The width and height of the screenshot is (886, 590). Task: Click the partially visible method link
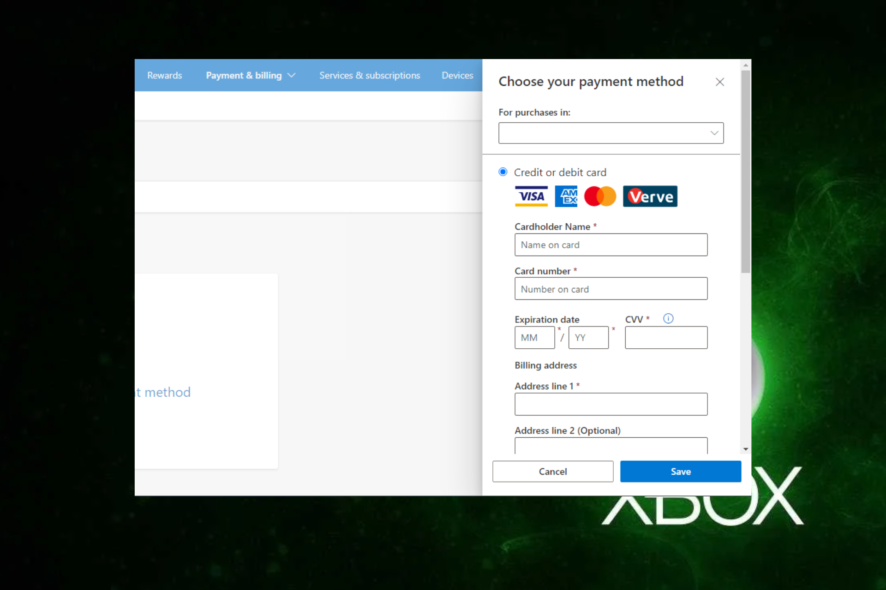coord(163,392)
